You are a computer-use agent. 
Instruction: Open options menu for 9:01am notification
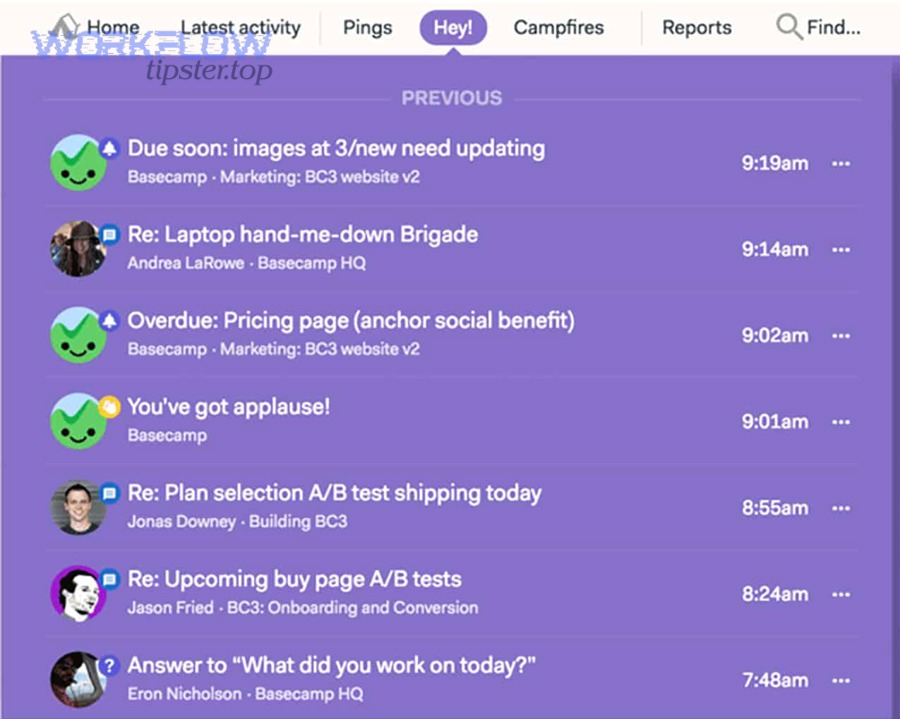[x=841, y=422]
